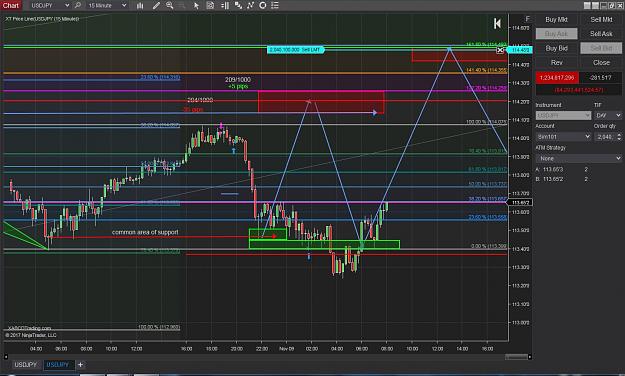The image size is (625, 376).
Task: Expand the ATM Strategy None dropdown
Action: [579, 158]
